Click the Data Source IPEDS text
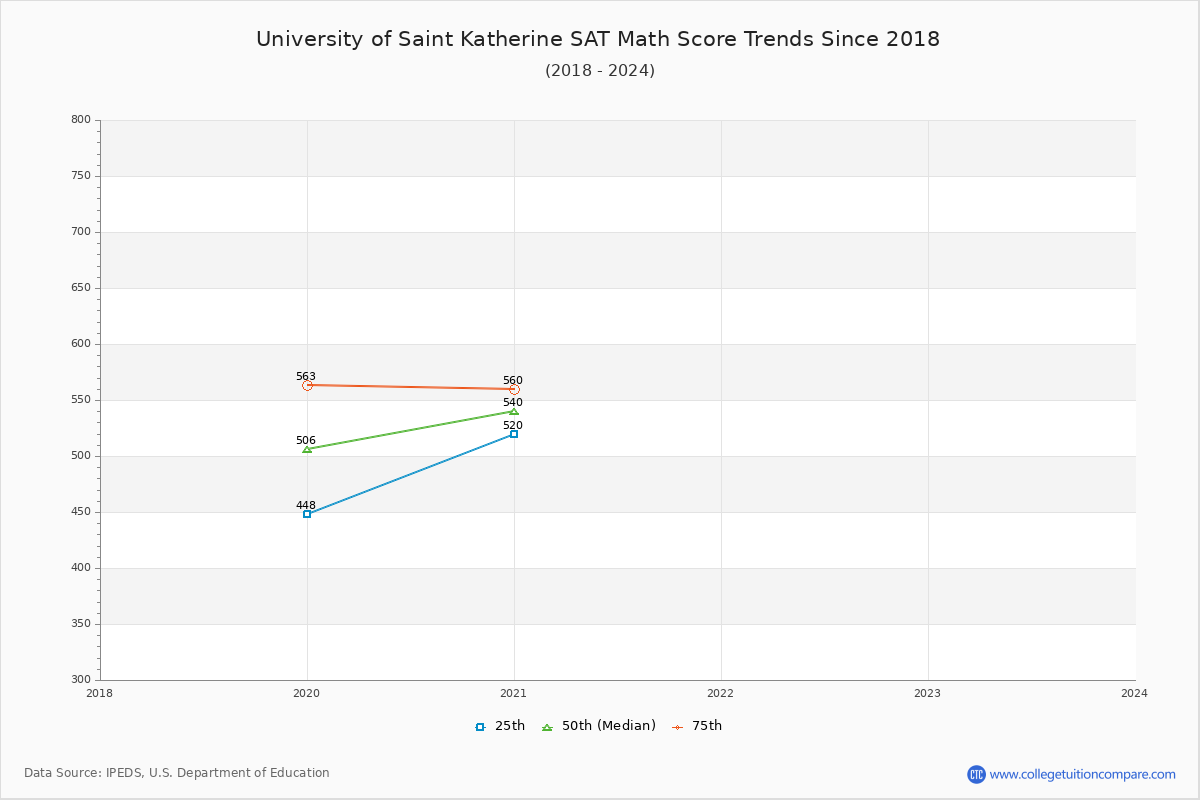The image size is (1200, 800). point(177,773)
